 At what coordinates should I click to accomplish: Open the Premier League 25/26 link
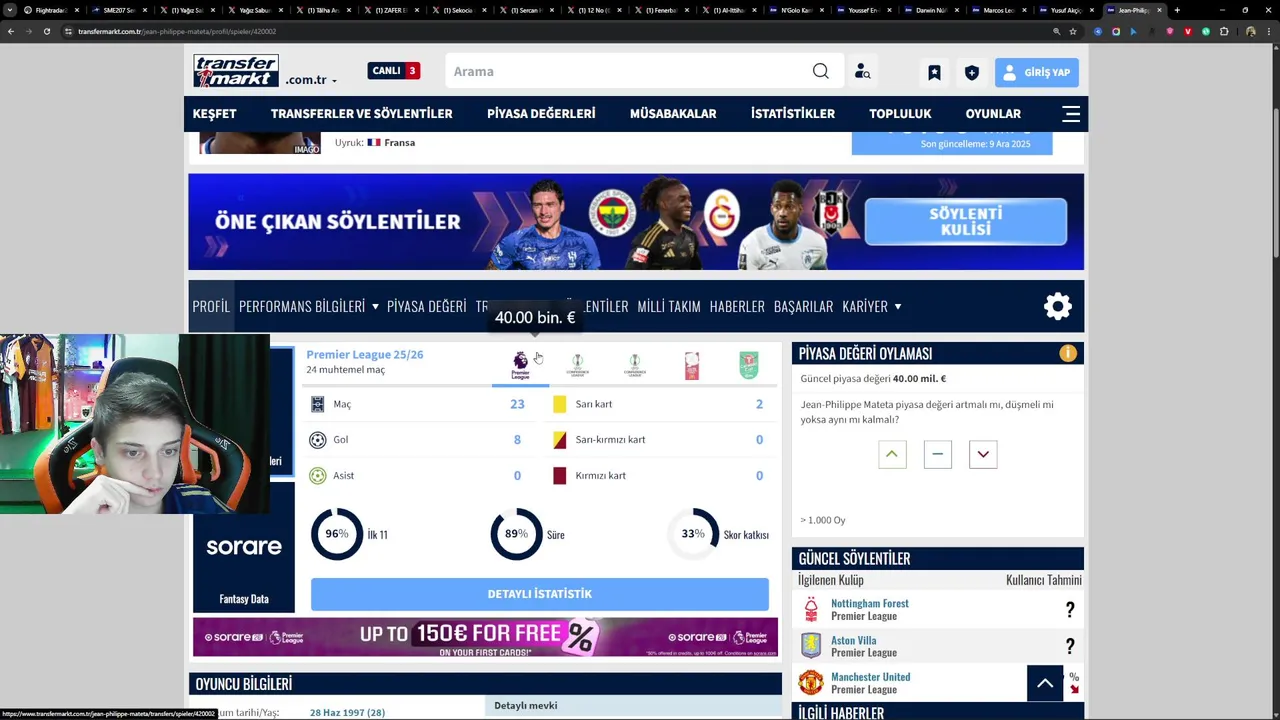(x=365, y=354)
